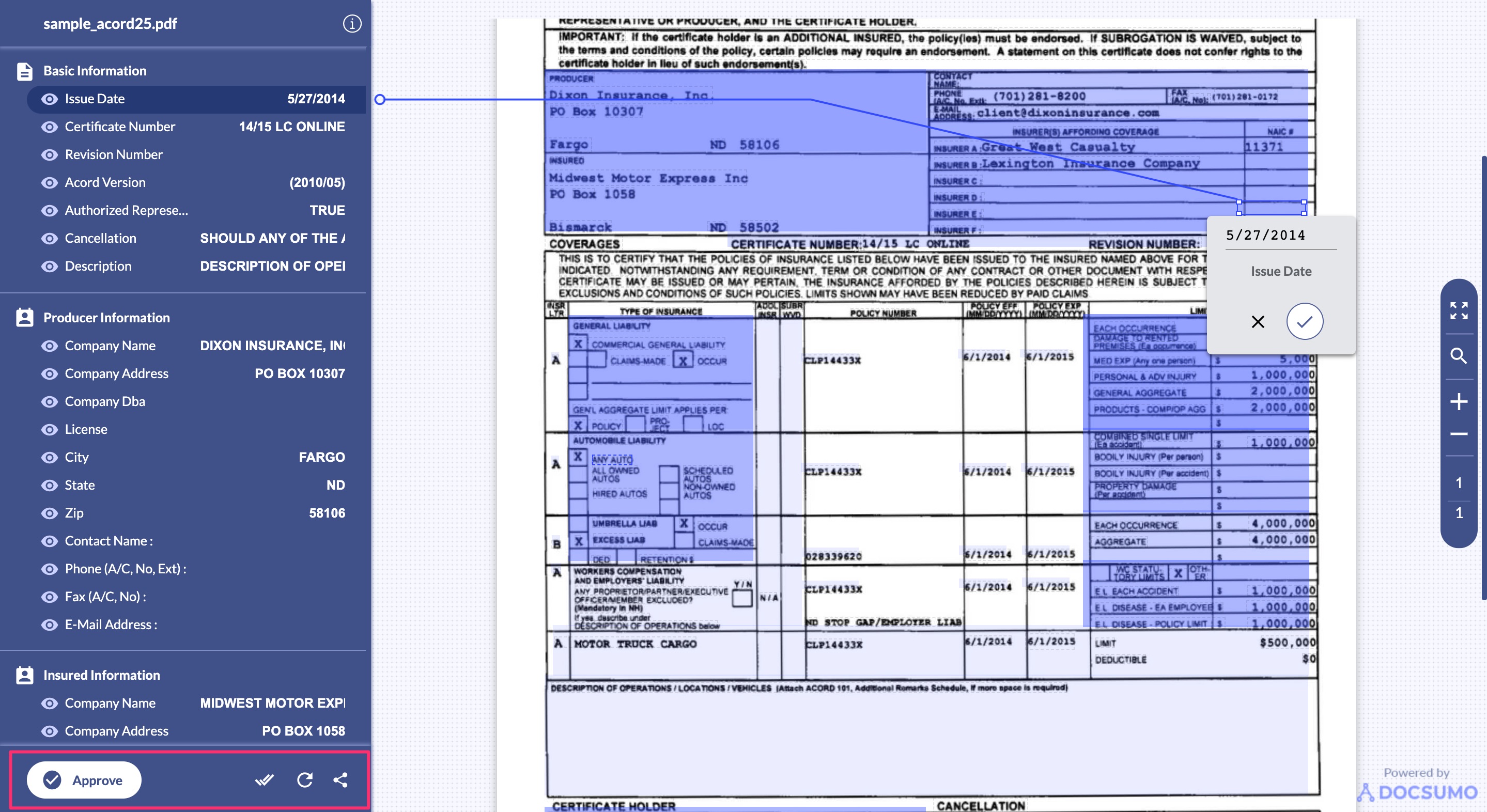Select the PO BOX 10307 address value
1487x812 pixels.
tap(300, 374)
